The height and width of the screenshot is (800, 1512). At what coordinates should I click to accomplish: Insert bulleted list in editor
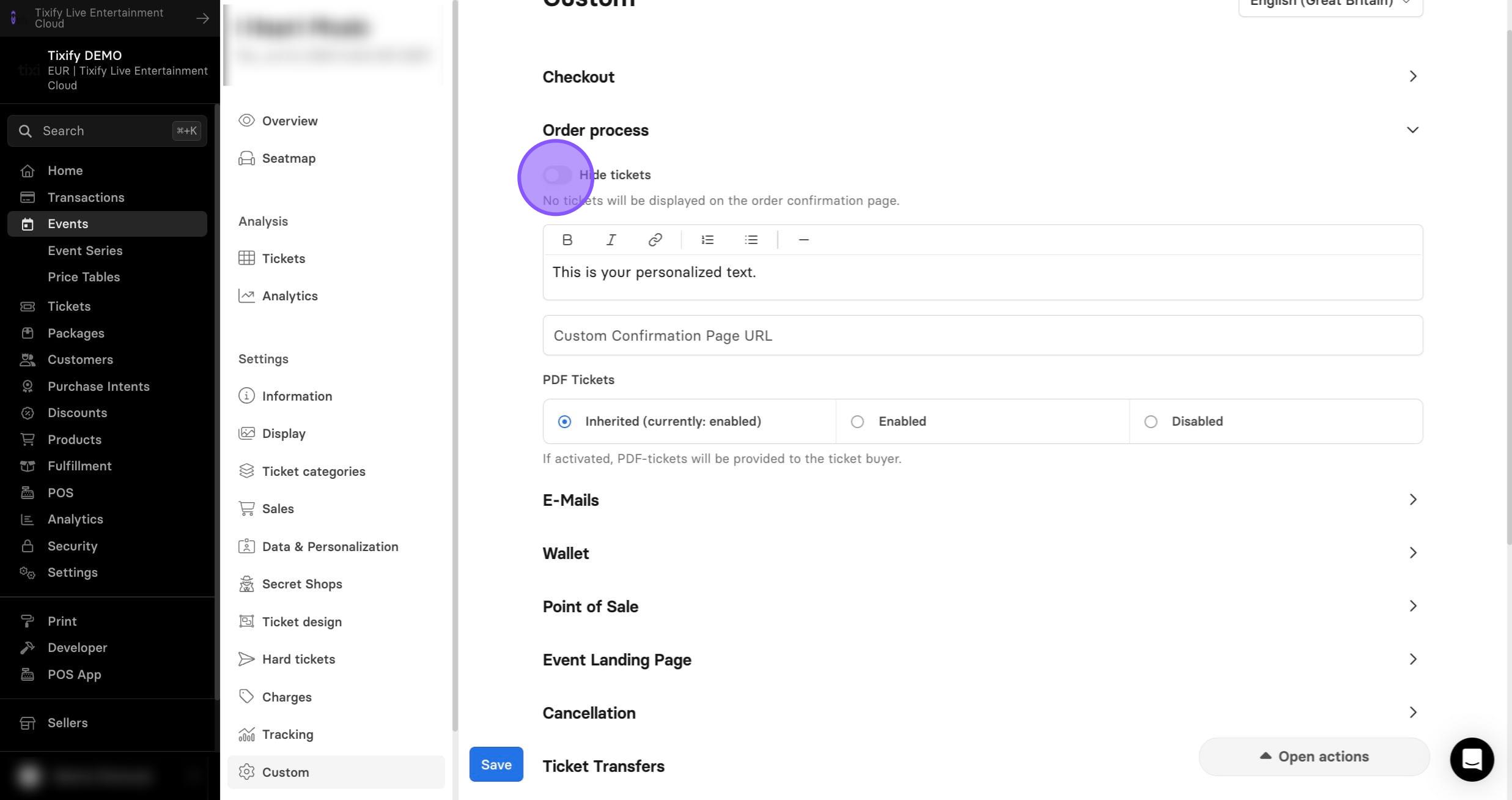click(x=751, y=240)
